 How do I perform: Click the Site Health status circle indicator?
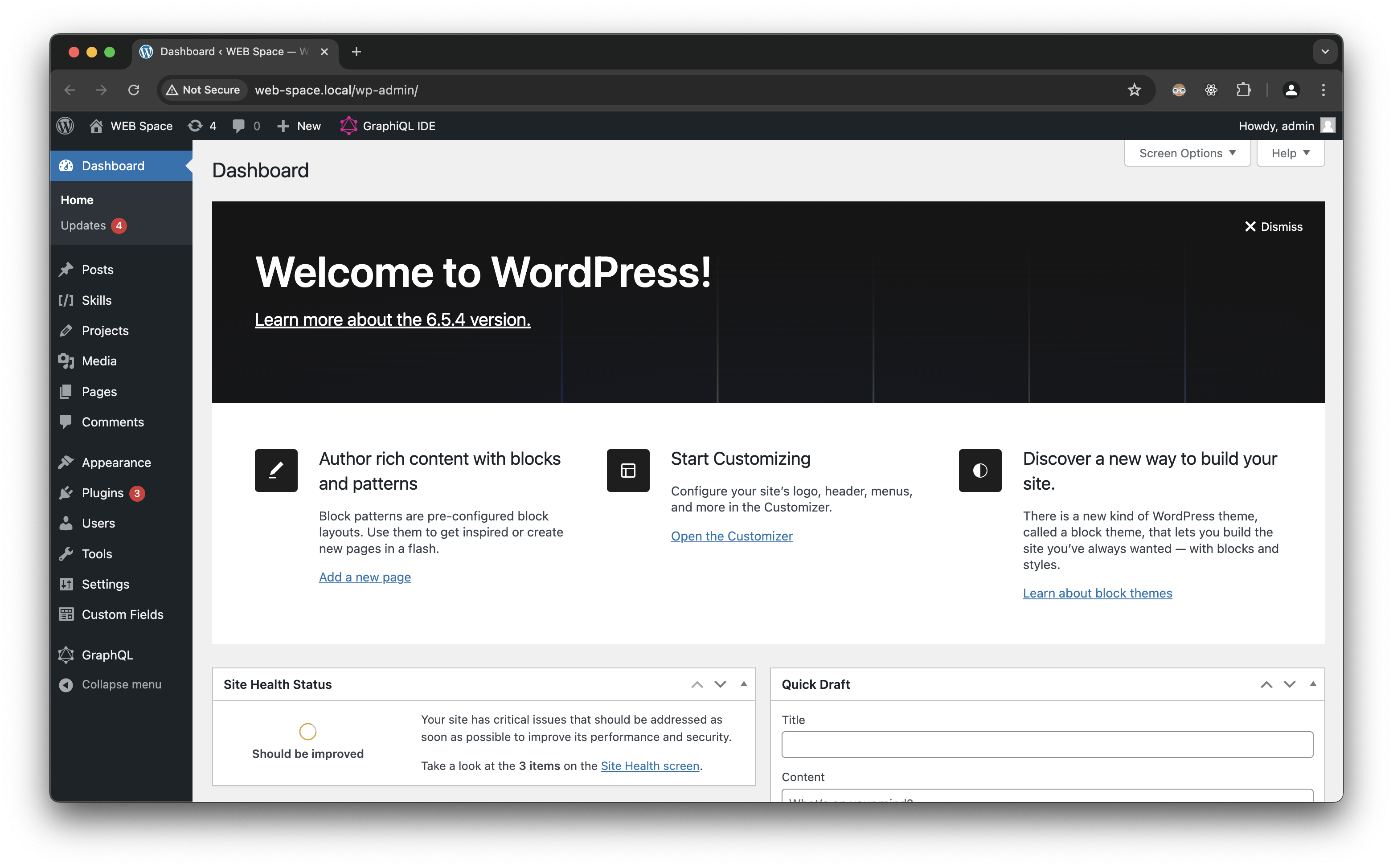tap(307, 731)
